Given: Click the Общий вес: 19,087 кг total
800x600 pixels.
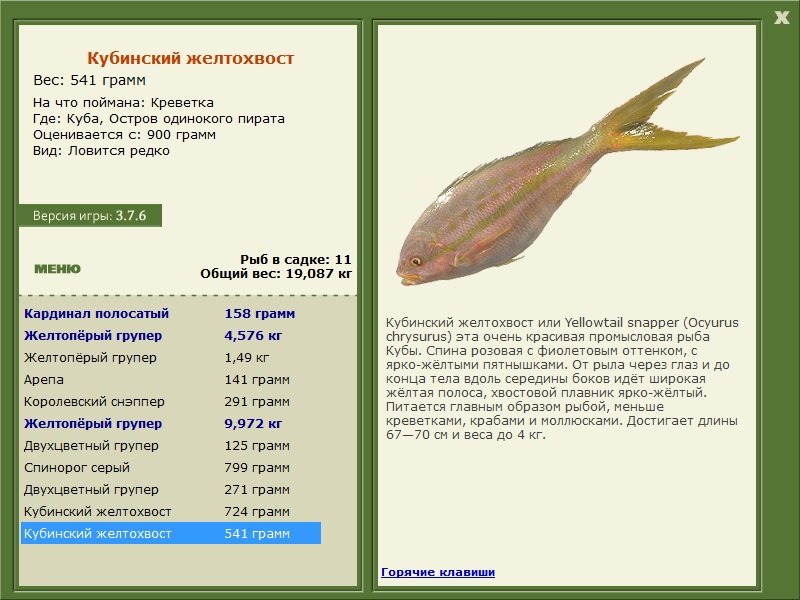Looking at the screenshot, I should [x=276, y=273].
